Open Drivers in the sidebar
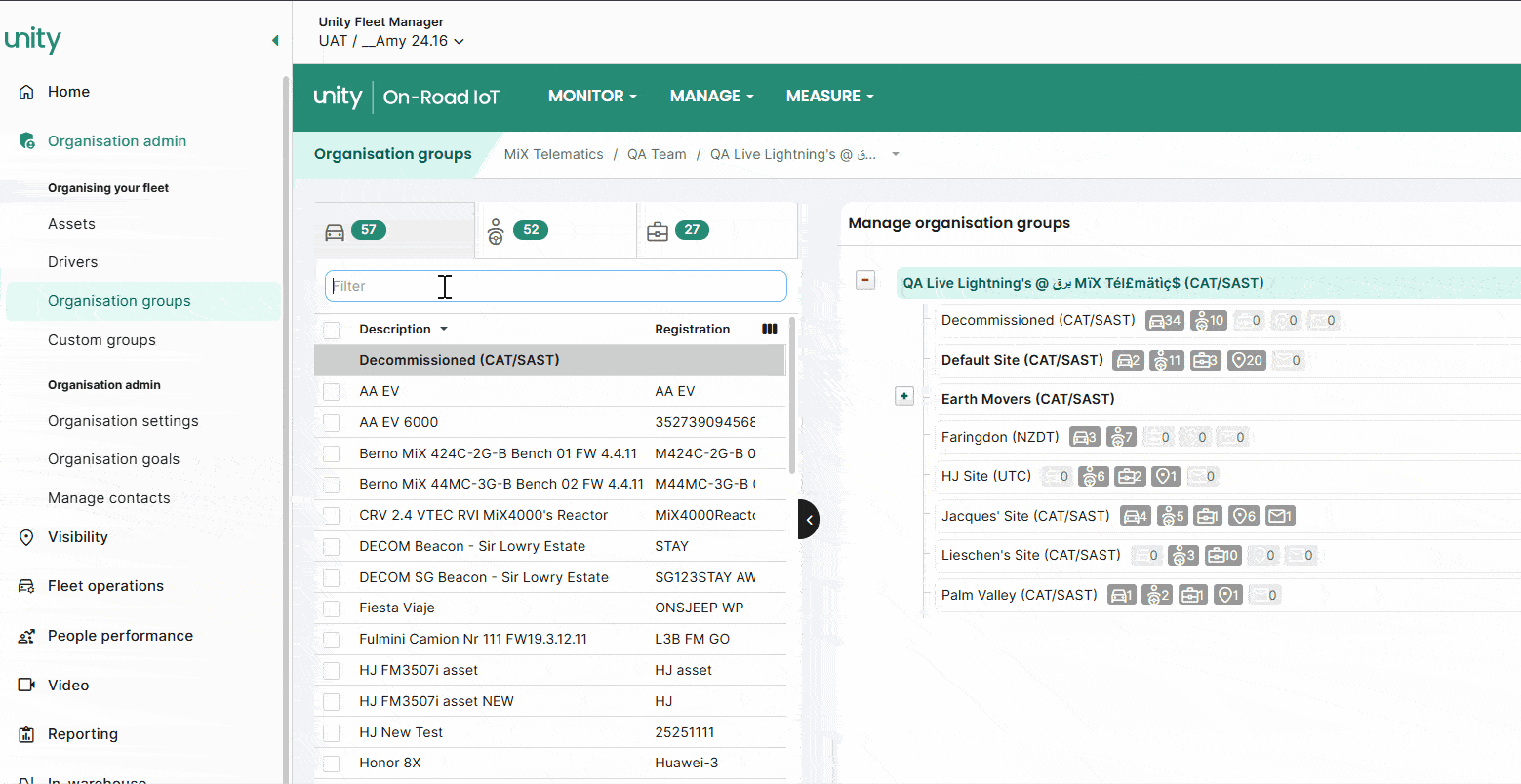The width and height of the screenshot is (1521, 784). (x=73, y=262)
